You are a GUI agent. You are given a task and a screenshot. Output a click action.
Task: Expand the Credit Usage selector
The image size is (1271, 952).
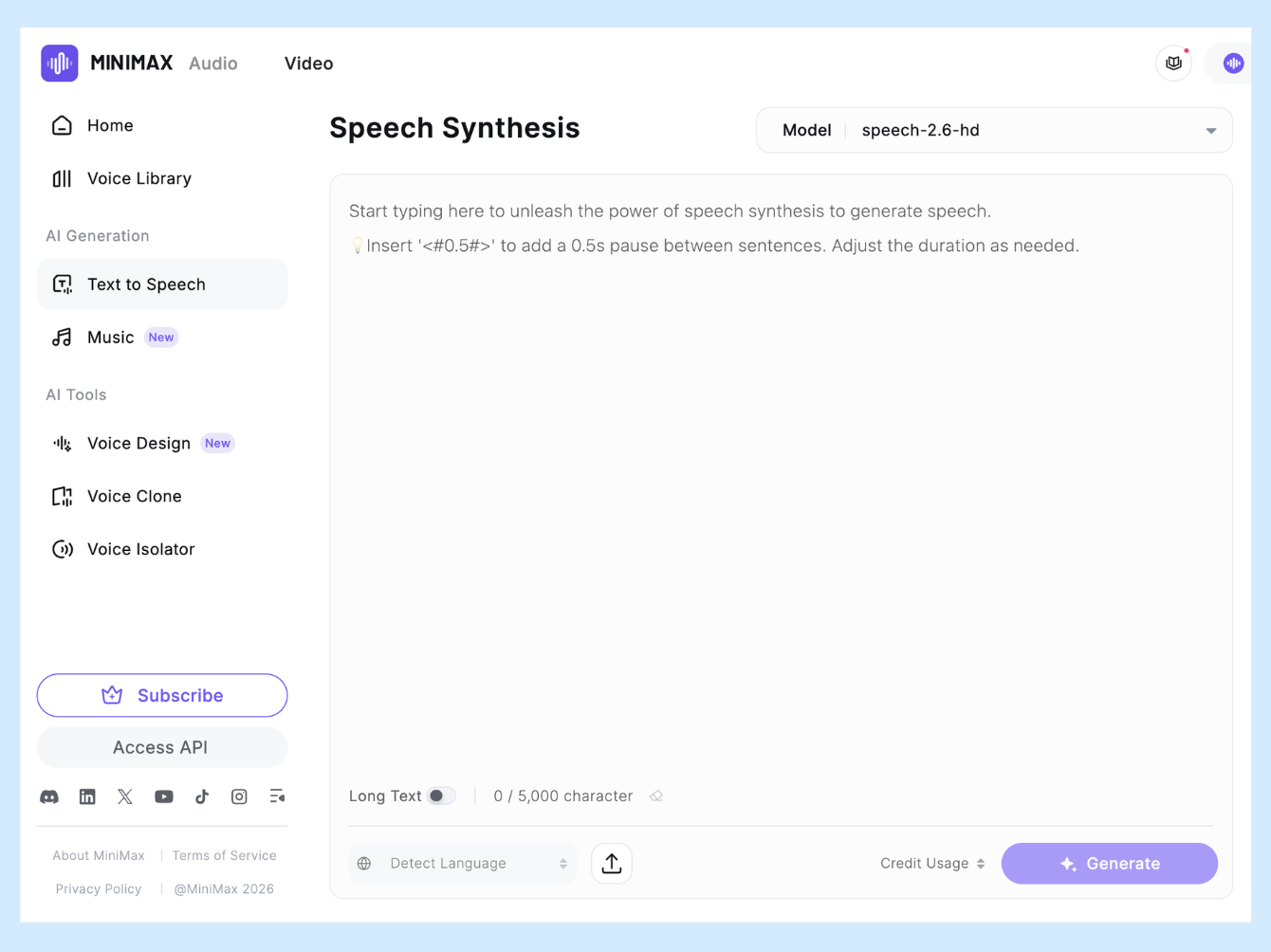coord(932,864)
